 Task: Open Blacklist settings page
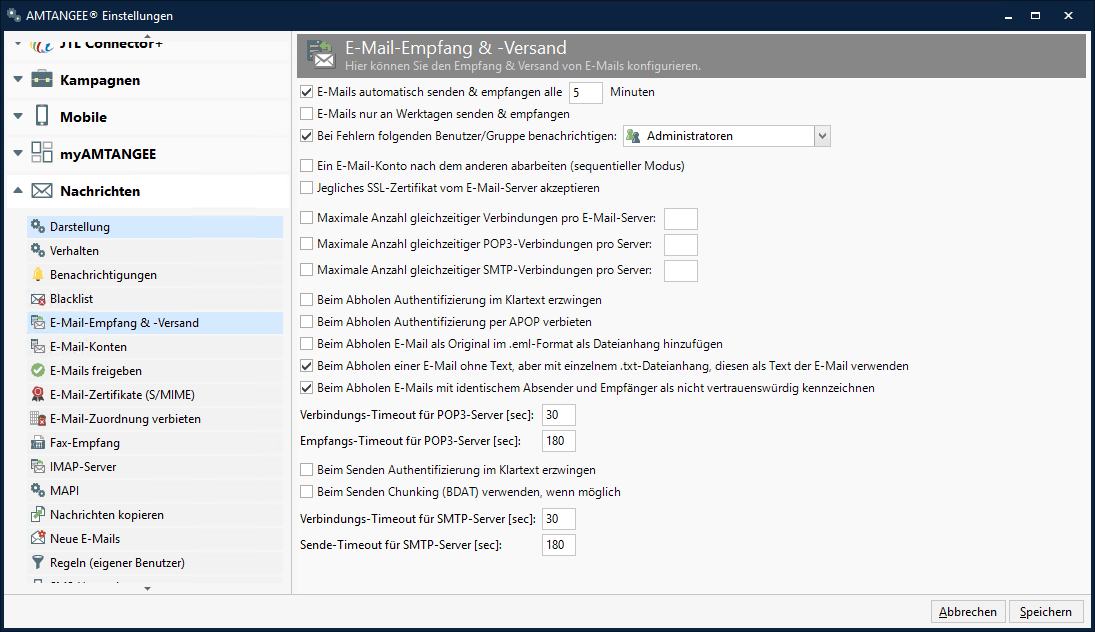coord(155,299)
